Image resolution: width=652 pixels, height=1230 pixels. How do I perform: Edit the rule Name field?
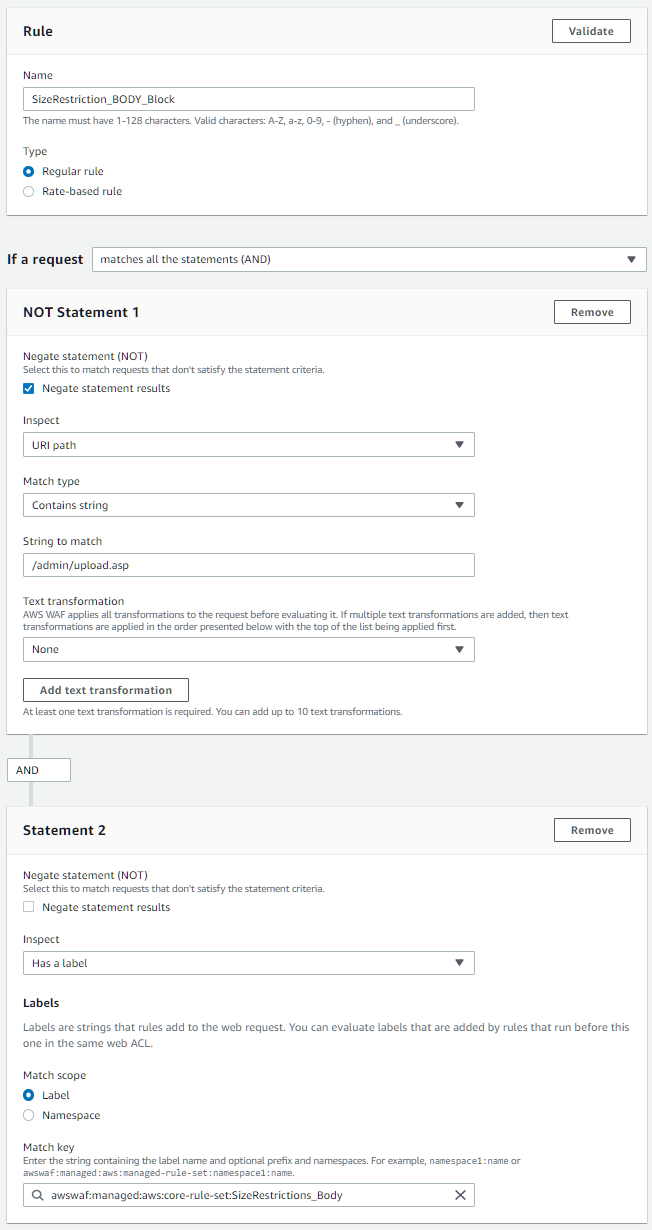coord(248,99)
